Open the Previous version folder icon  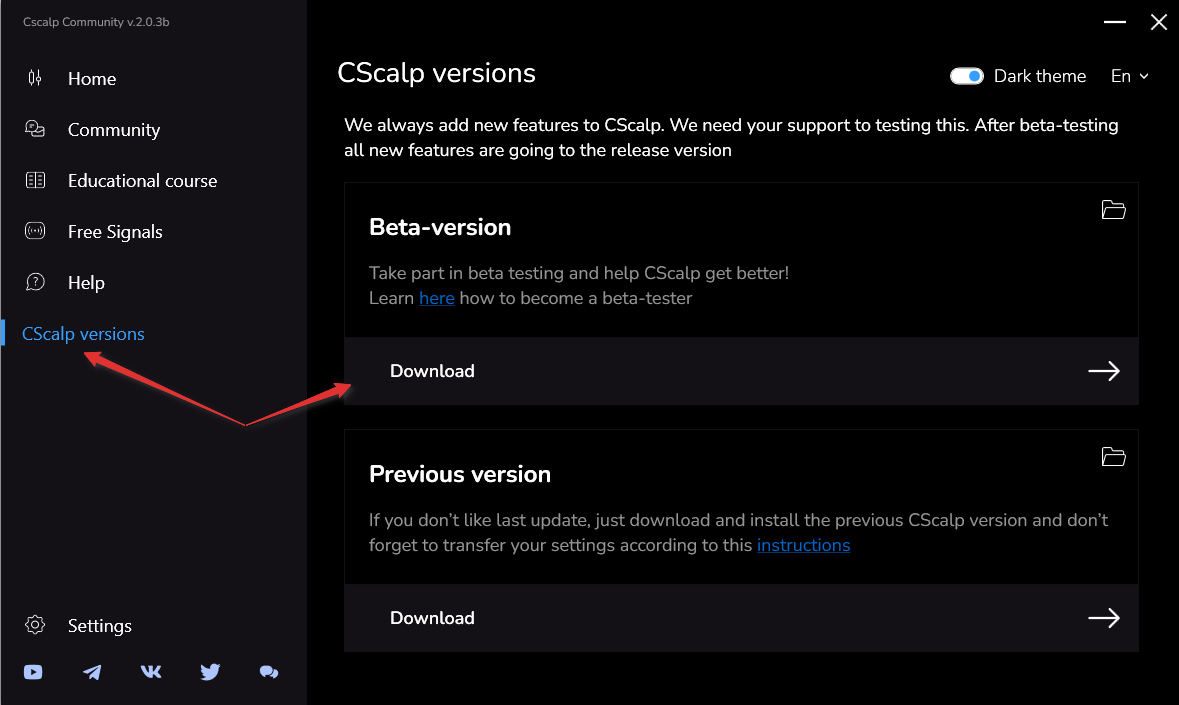pyautogui.click(x=1113, y=457)
